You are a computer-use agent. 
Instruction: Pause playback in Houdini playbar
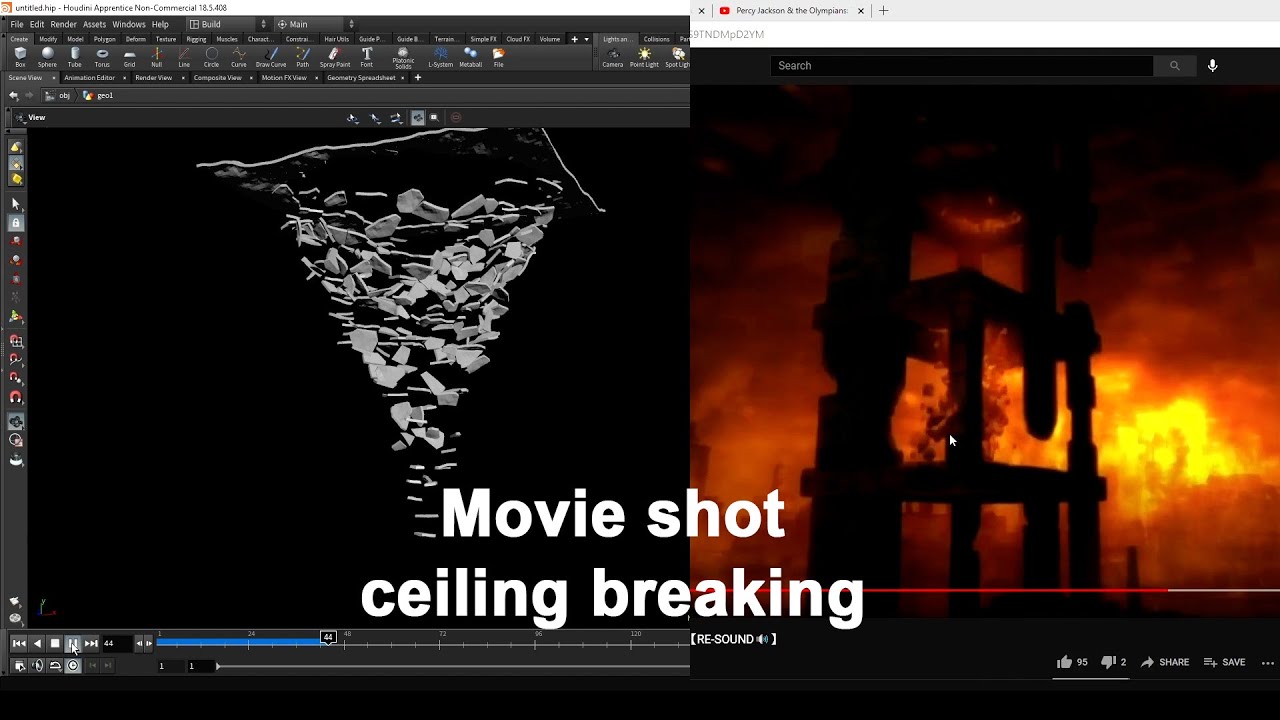click(x=72, y=643)
